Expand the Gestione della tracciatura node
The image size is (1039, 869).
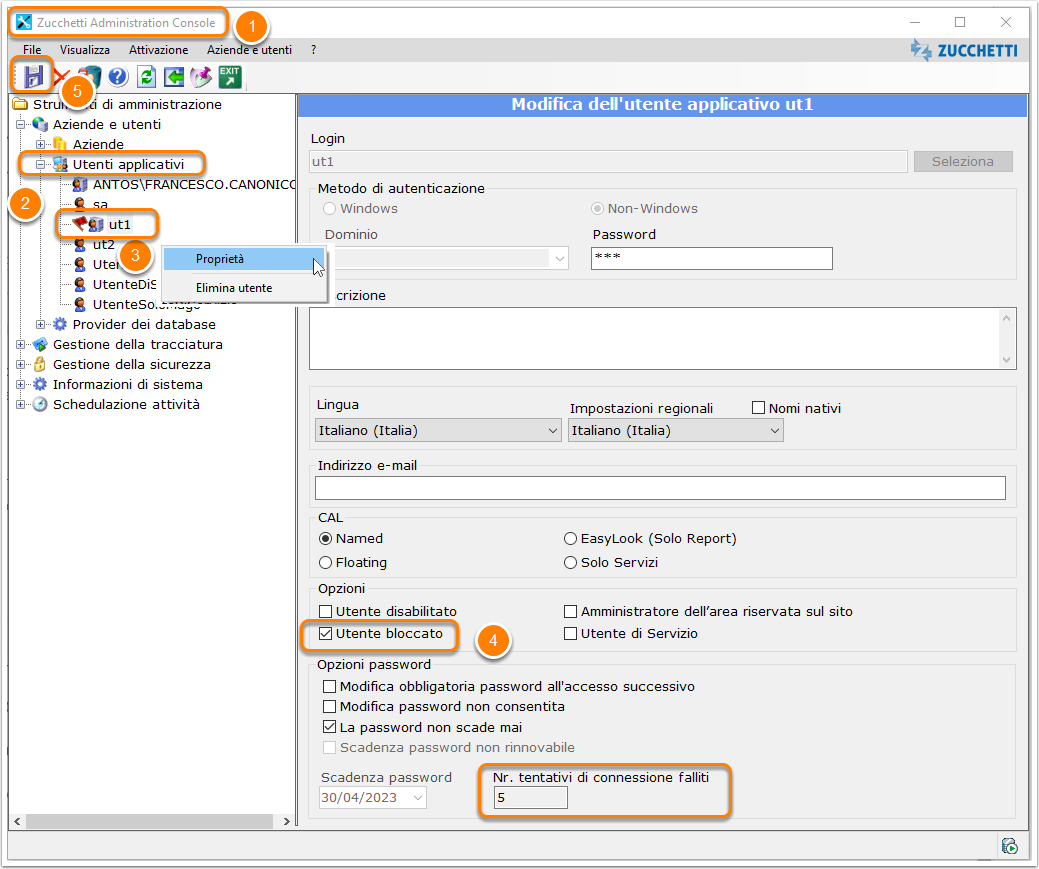point(21,345)
